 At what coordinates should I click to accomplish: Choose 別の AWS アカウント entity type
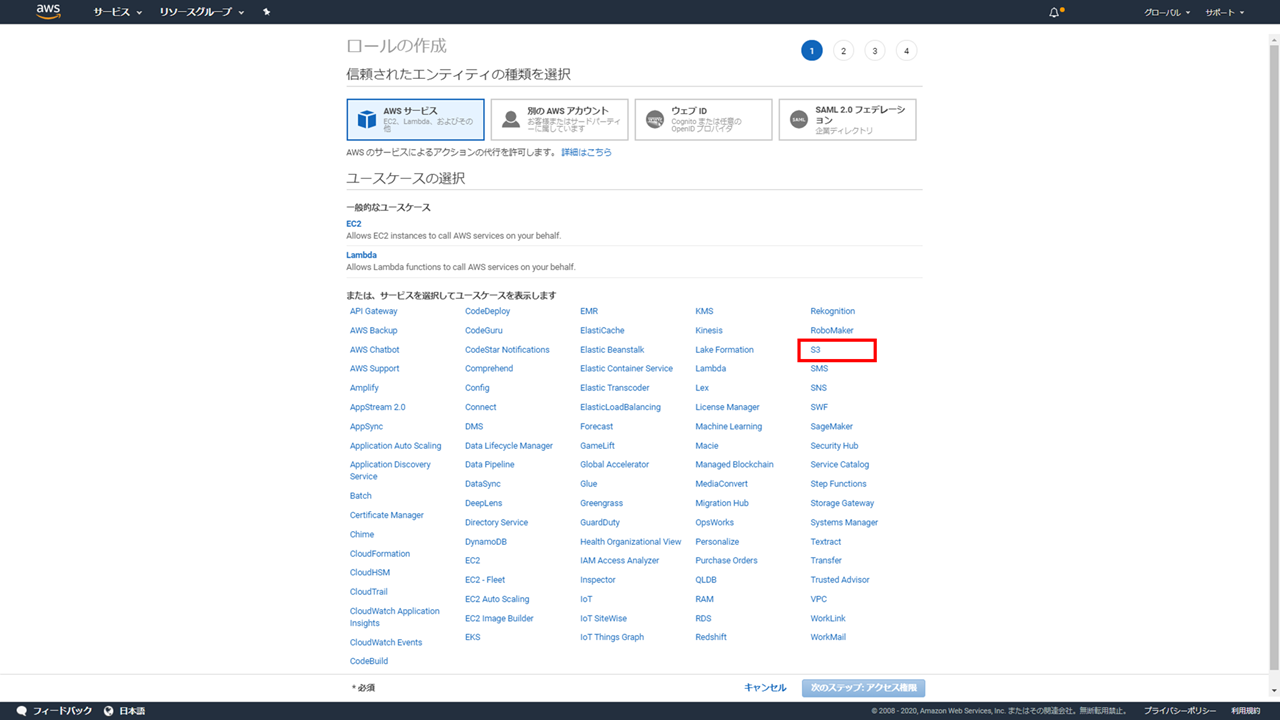tap(559, 119)
